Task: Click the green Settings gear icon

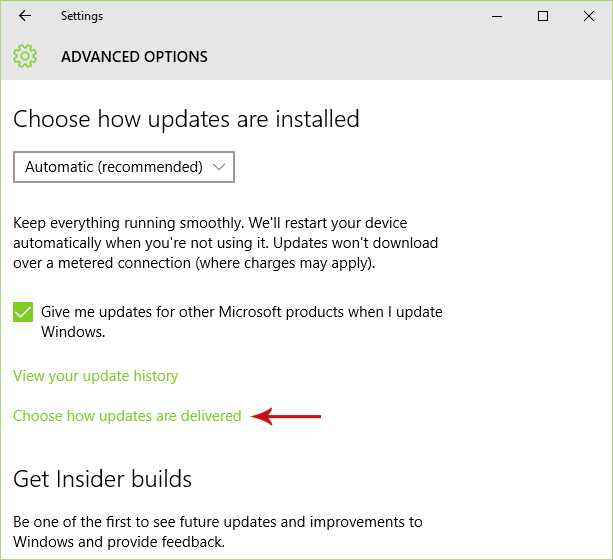Action: (x=25, y=56)
